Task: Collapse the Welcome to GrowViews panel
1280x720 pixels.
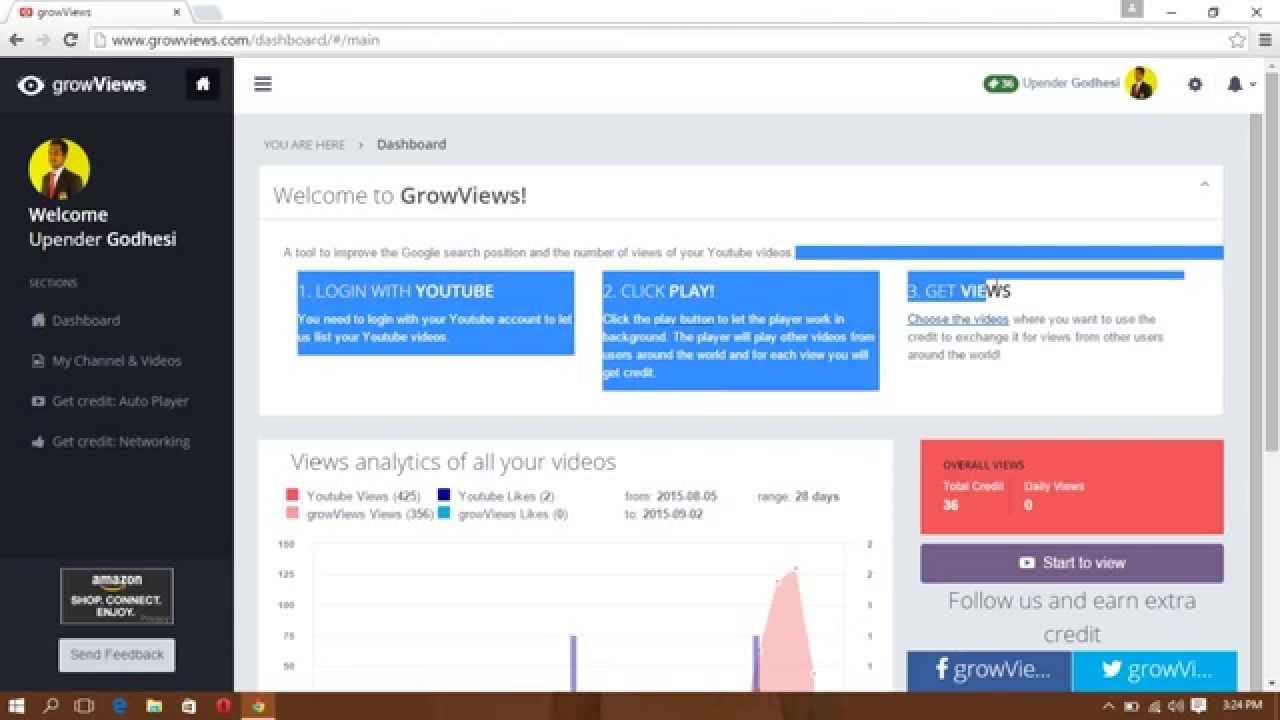Action: click(1204, 184)
